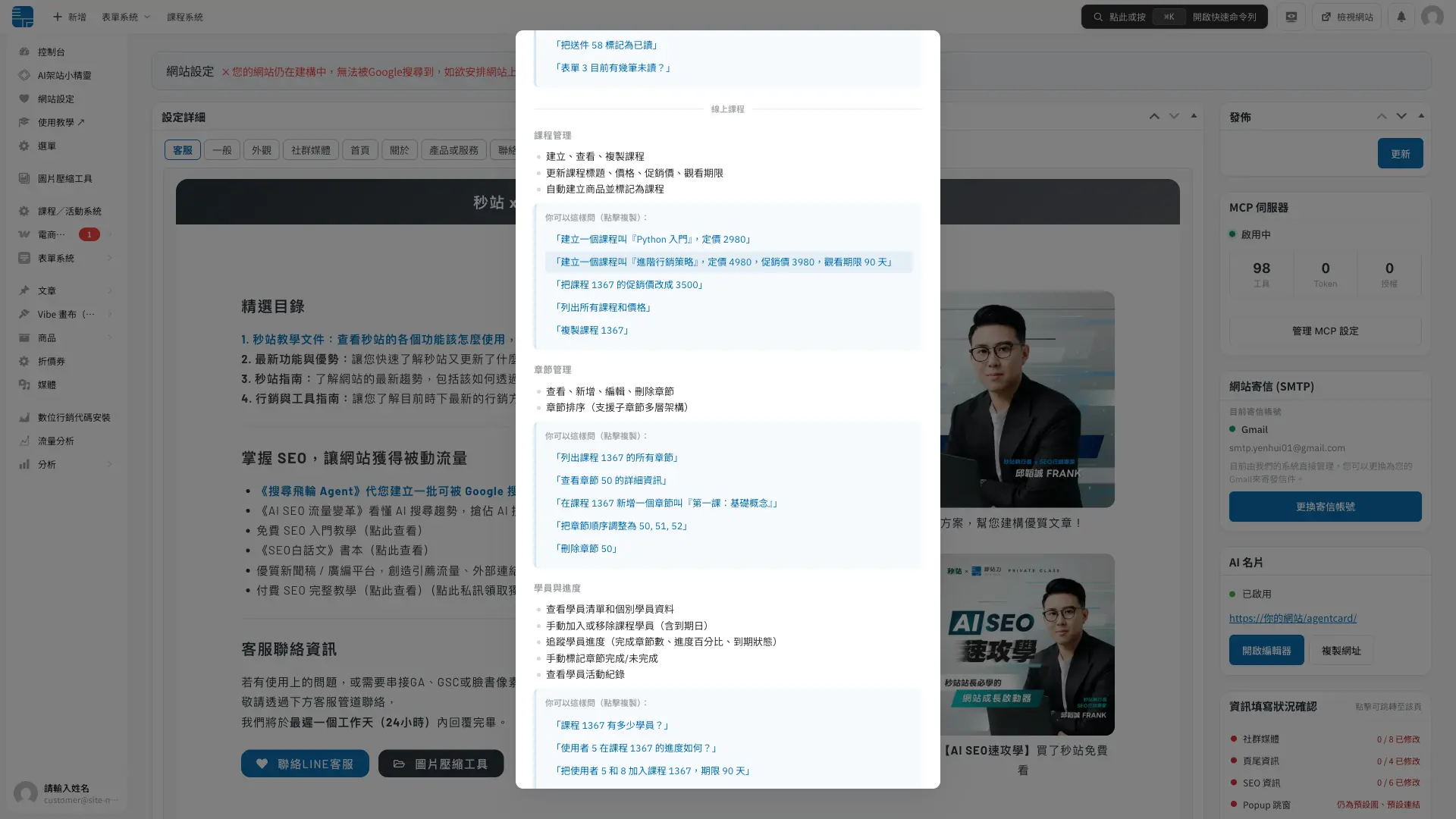This screenshot has width=1456, height=819.
Task: Expand 商品 submenu chevron in sidebar
Action: coord(110,337)
